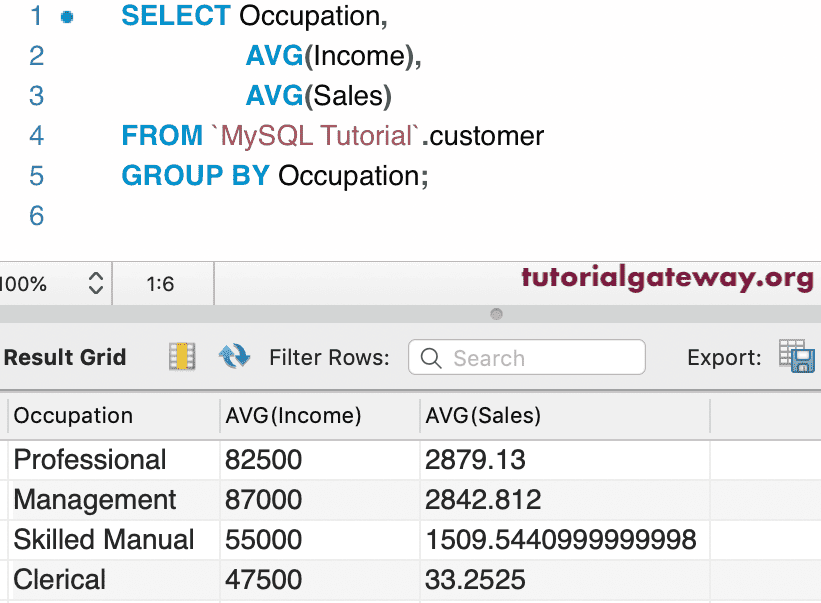
Task: Click the 1:6 row indicator in status bar
Action: click(163, 283)
